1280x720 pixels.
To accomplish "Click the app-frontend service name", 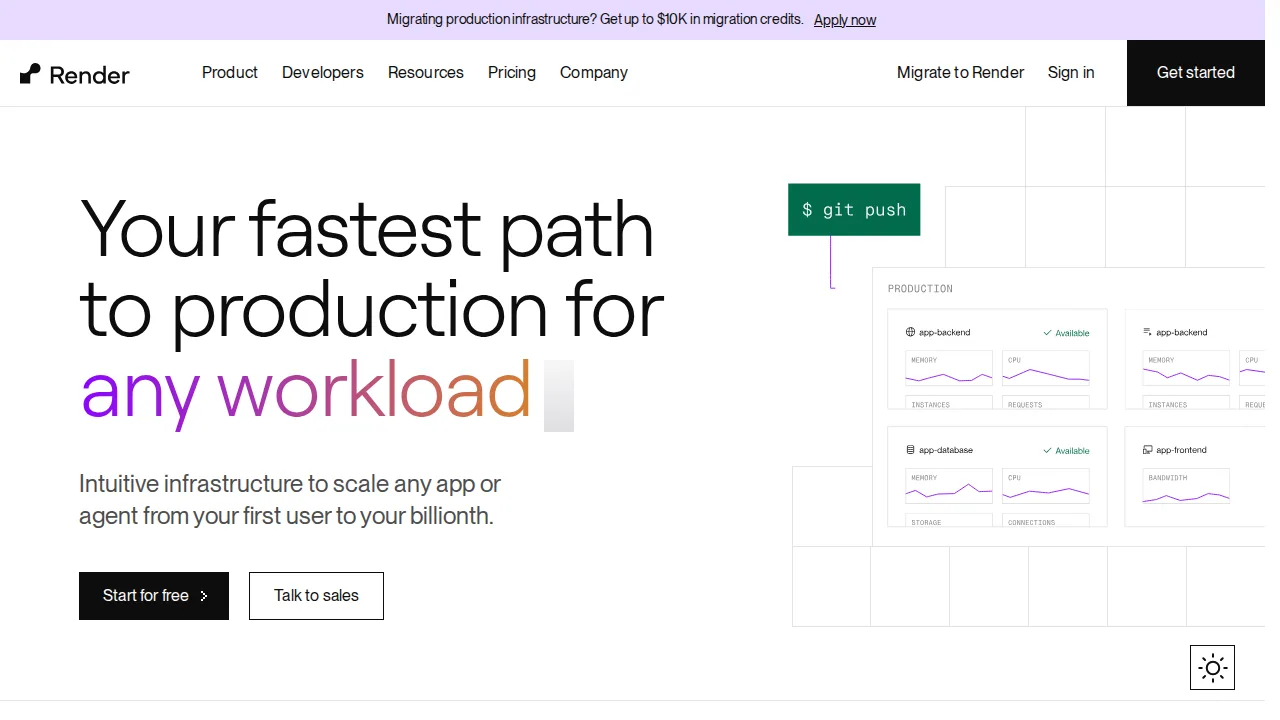I will (x=1182, y=450).
